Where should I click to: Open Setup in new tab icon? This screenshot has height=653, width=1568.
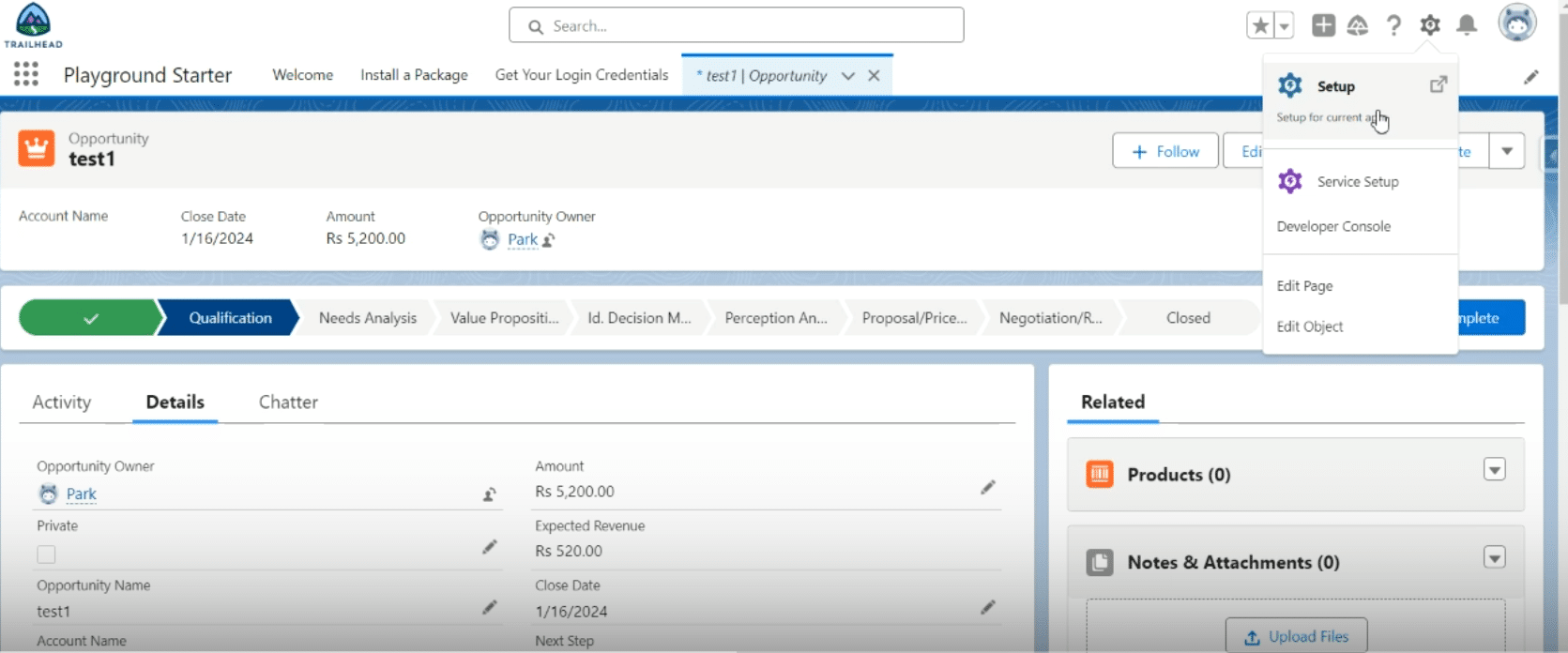tap(1439, 84)
